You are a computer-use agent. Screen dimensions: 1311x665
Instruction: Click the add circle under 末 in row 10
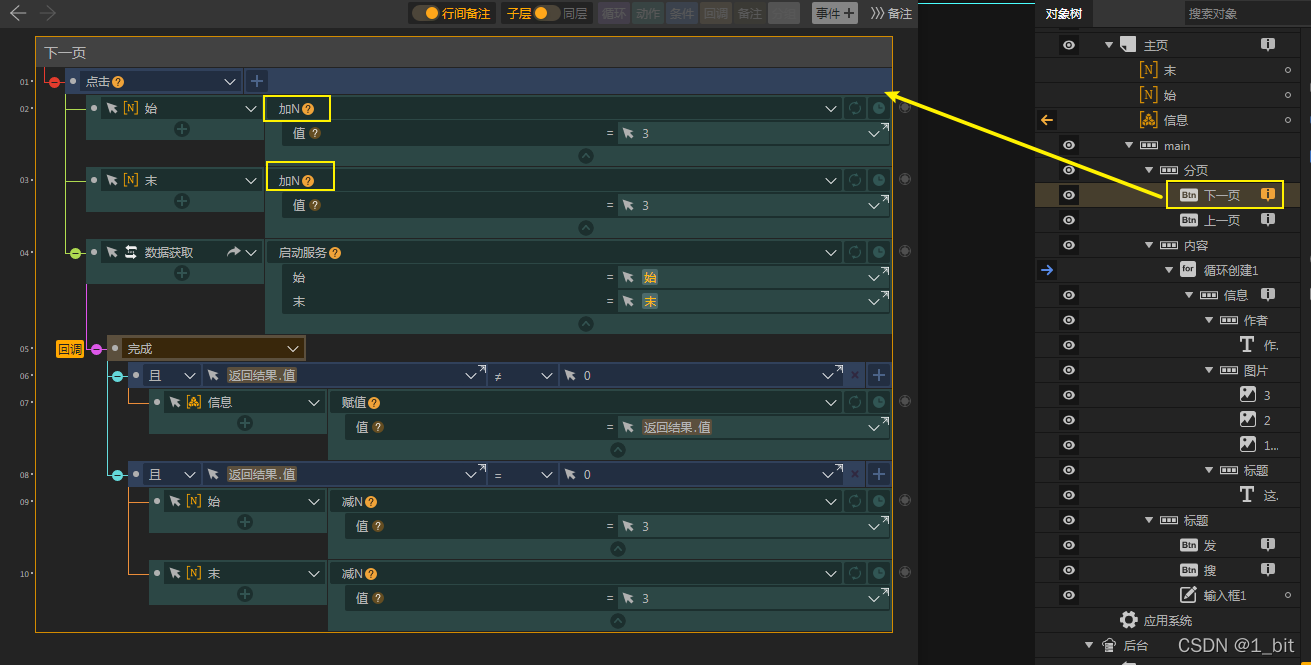(245, 594)
